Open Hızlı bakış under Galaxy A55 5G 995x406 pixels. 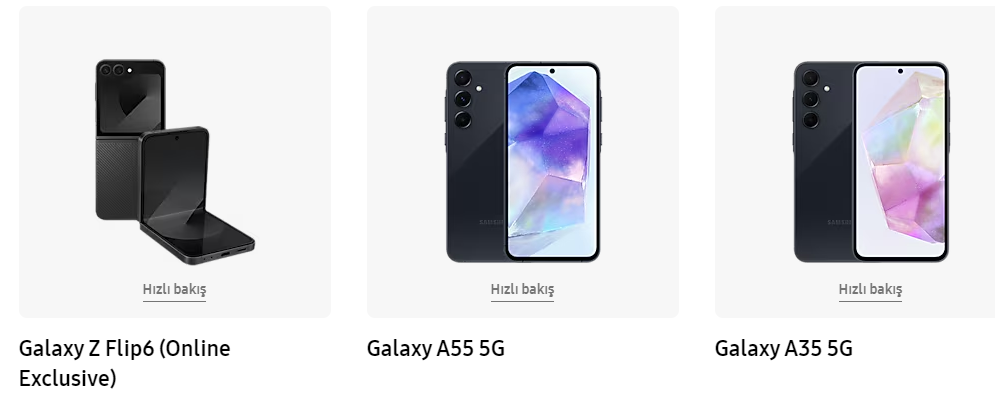[522, 289]
